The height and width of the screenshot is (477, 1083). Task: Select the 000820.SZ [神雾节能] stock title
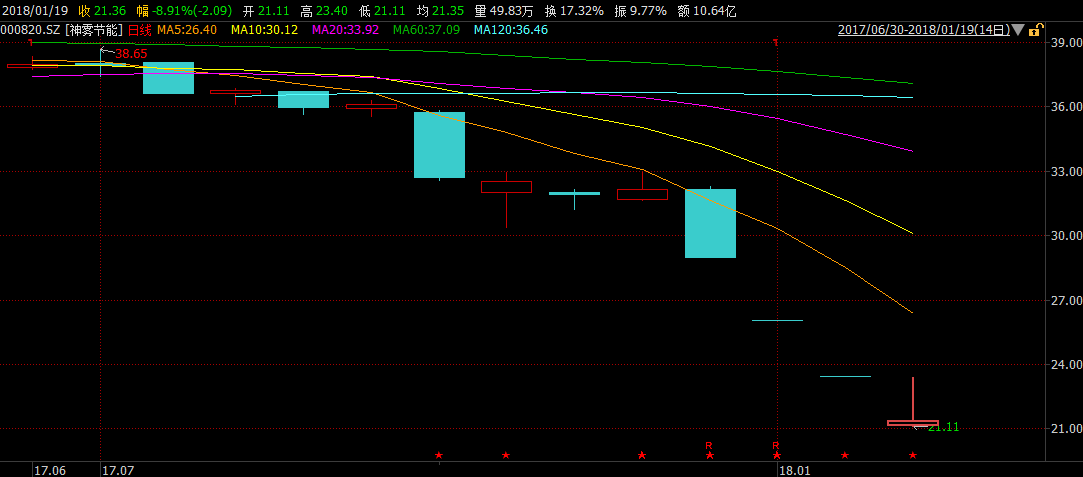[62, 30]
